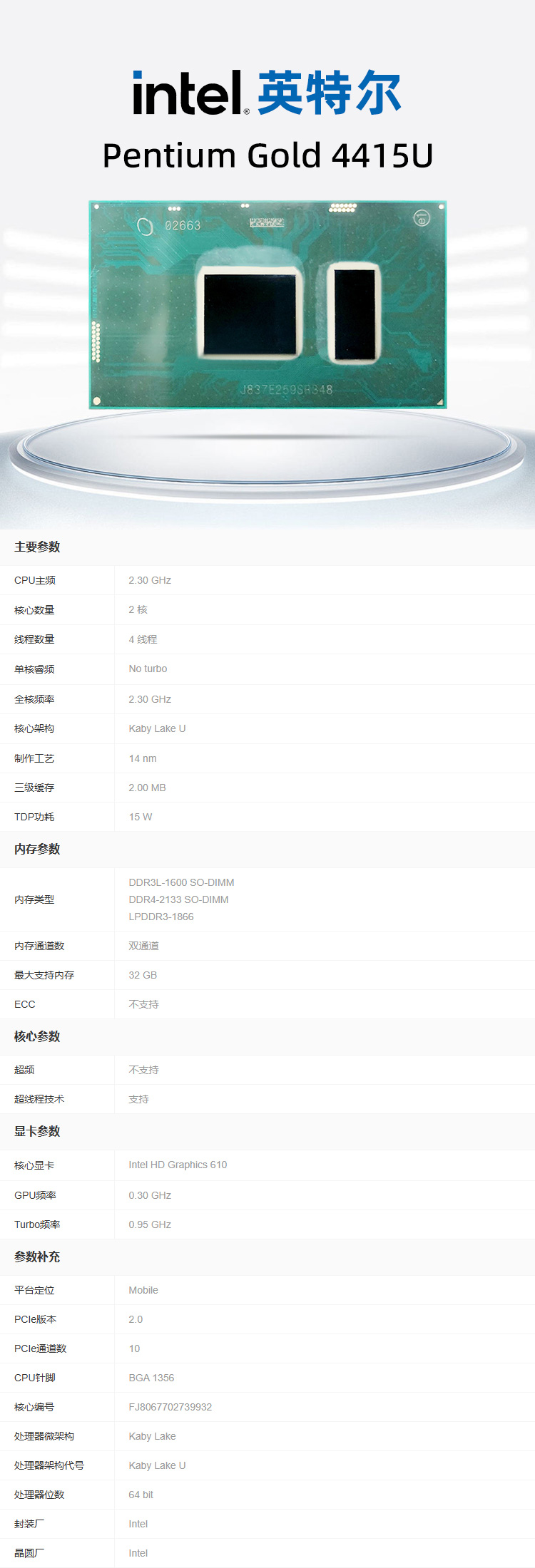Click the 封装厂 label
The image size is (535, 1568).
click(x=29, y=1524)
